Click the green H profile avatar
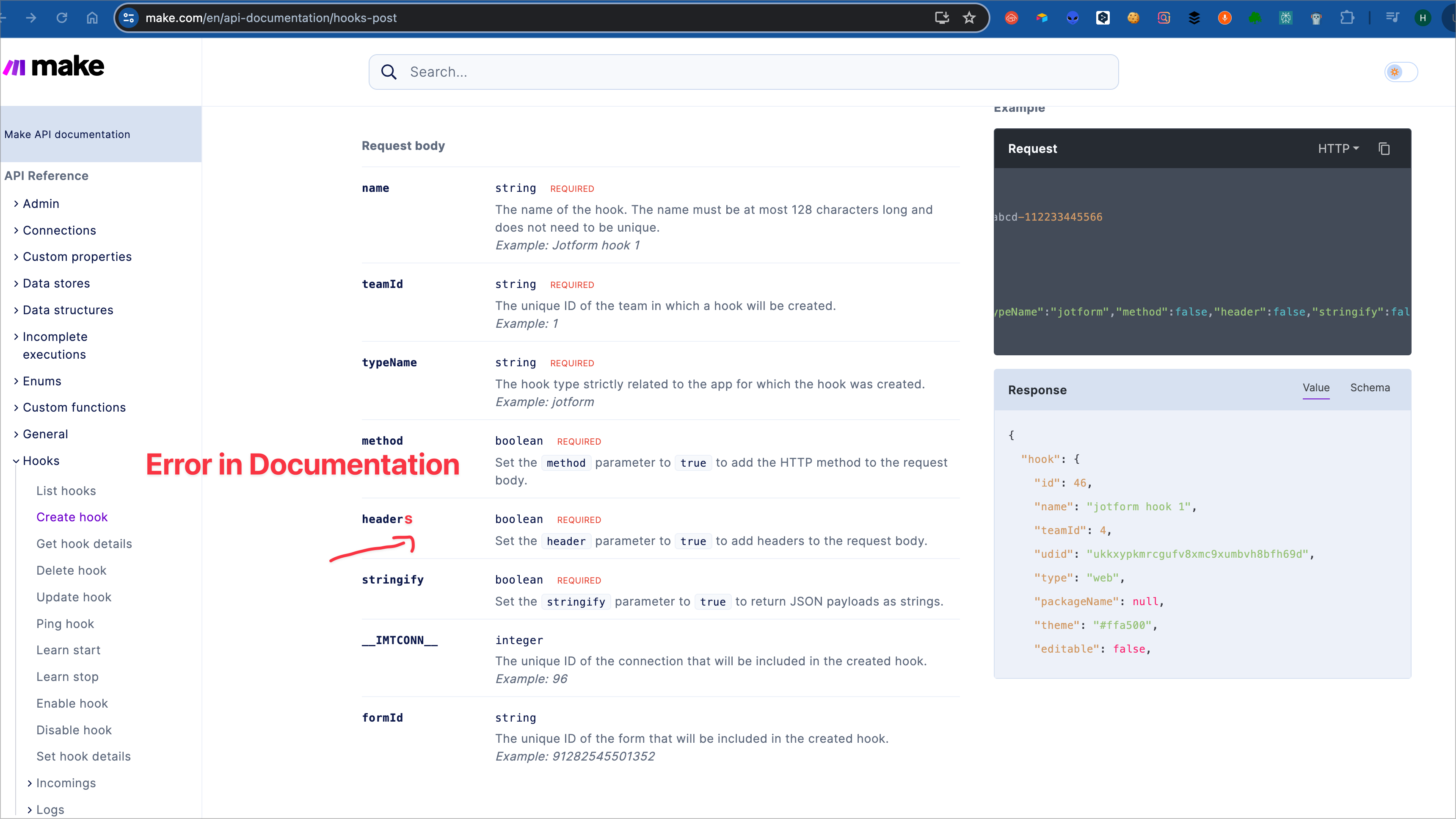Viewport: 1456px width, 819px height. (x=1423, y=17)
